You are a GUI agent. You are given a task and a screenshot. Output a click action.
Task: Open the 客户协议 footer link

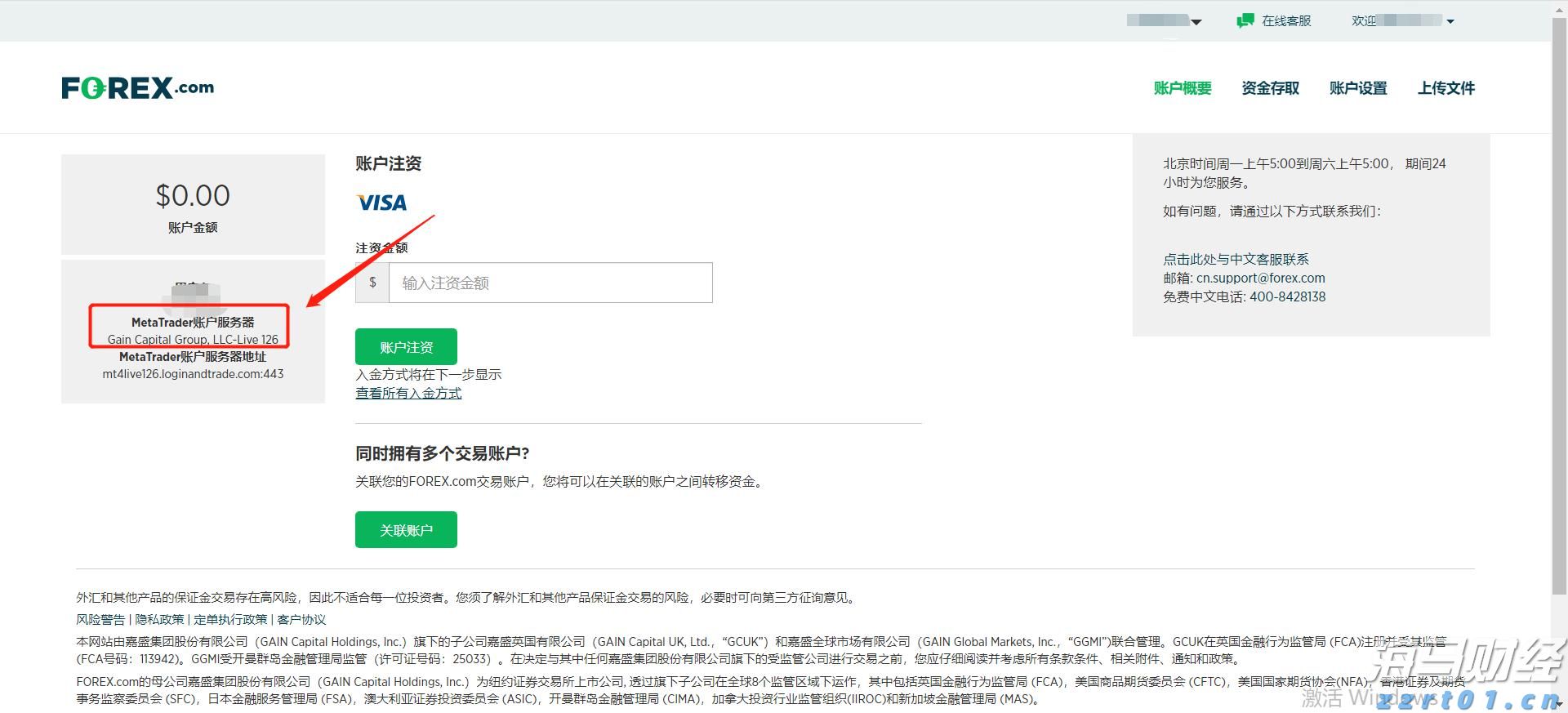click(x=301, y=620)
